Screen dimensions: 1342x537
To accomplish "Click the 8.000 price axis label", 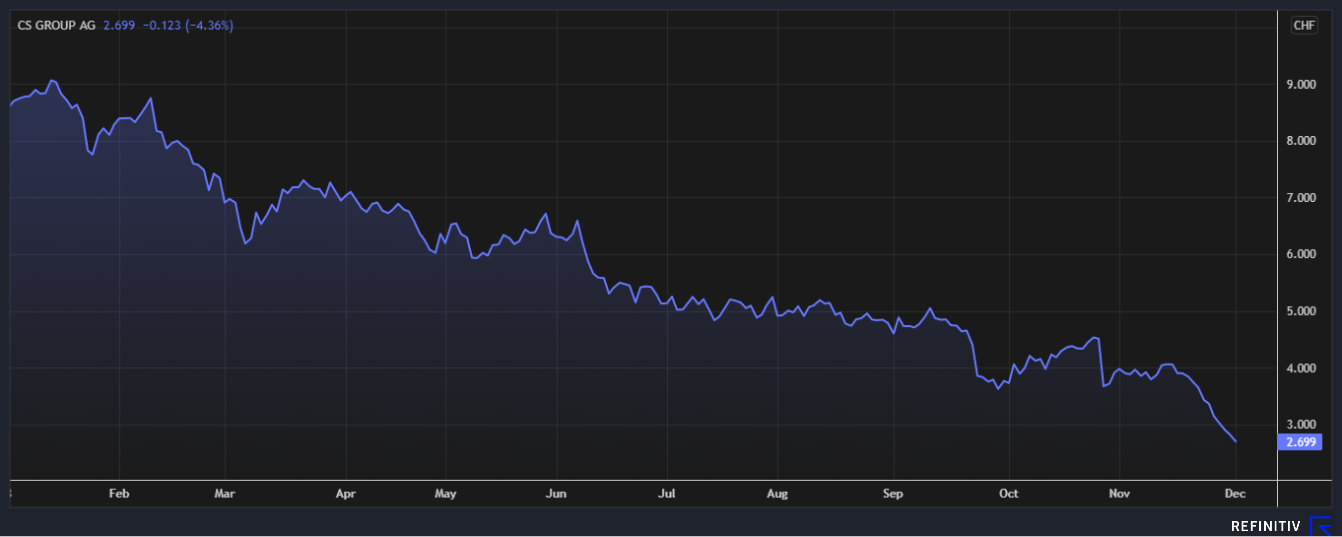I will click(x=1301, y=141).
